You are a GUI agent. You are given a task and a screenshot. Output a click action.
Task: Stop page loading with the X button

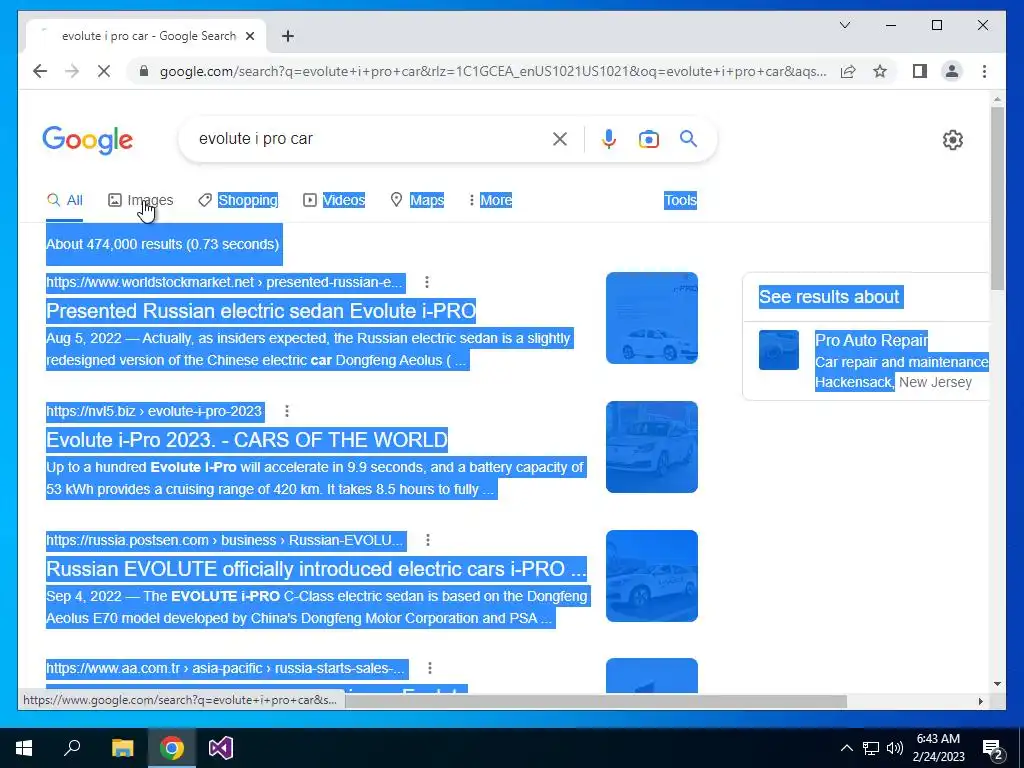[x=104, y=71]
